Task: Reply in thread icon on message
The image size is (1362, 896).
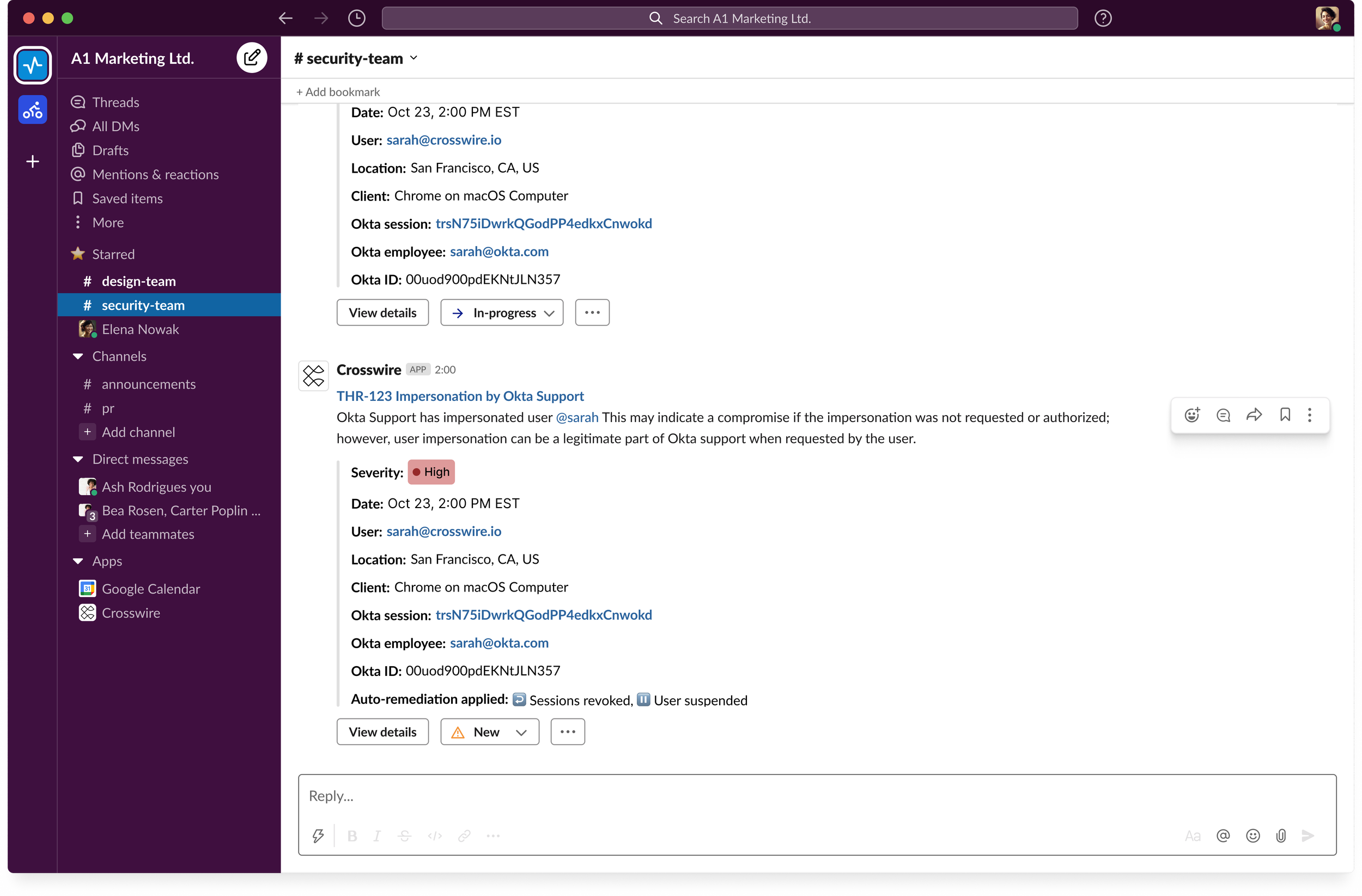Action: coord(1223,415)
